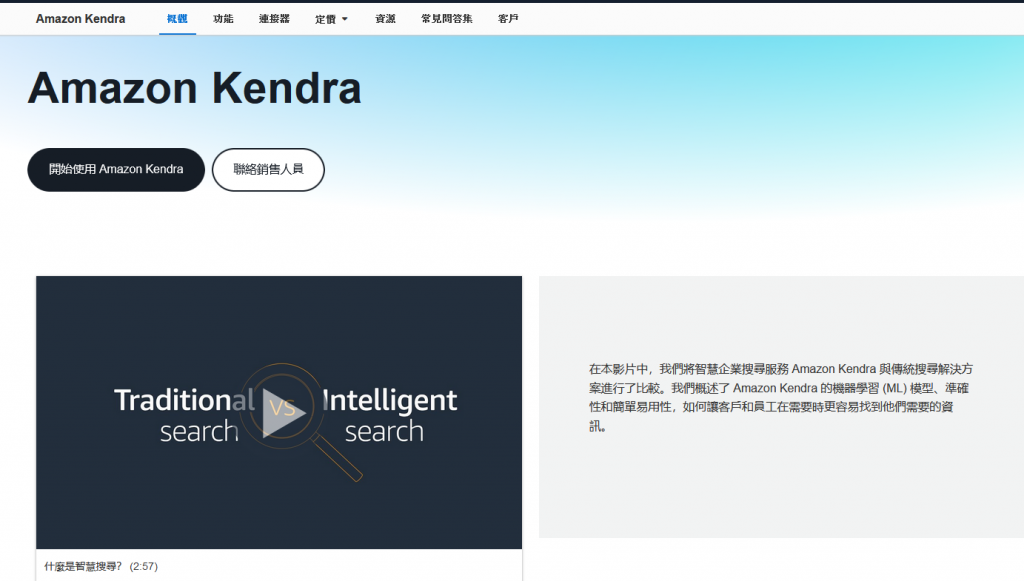This screenshot has height=581, width=1024.
Task: Click the large Amazon Kendra page heading
Action: point(195,88)
